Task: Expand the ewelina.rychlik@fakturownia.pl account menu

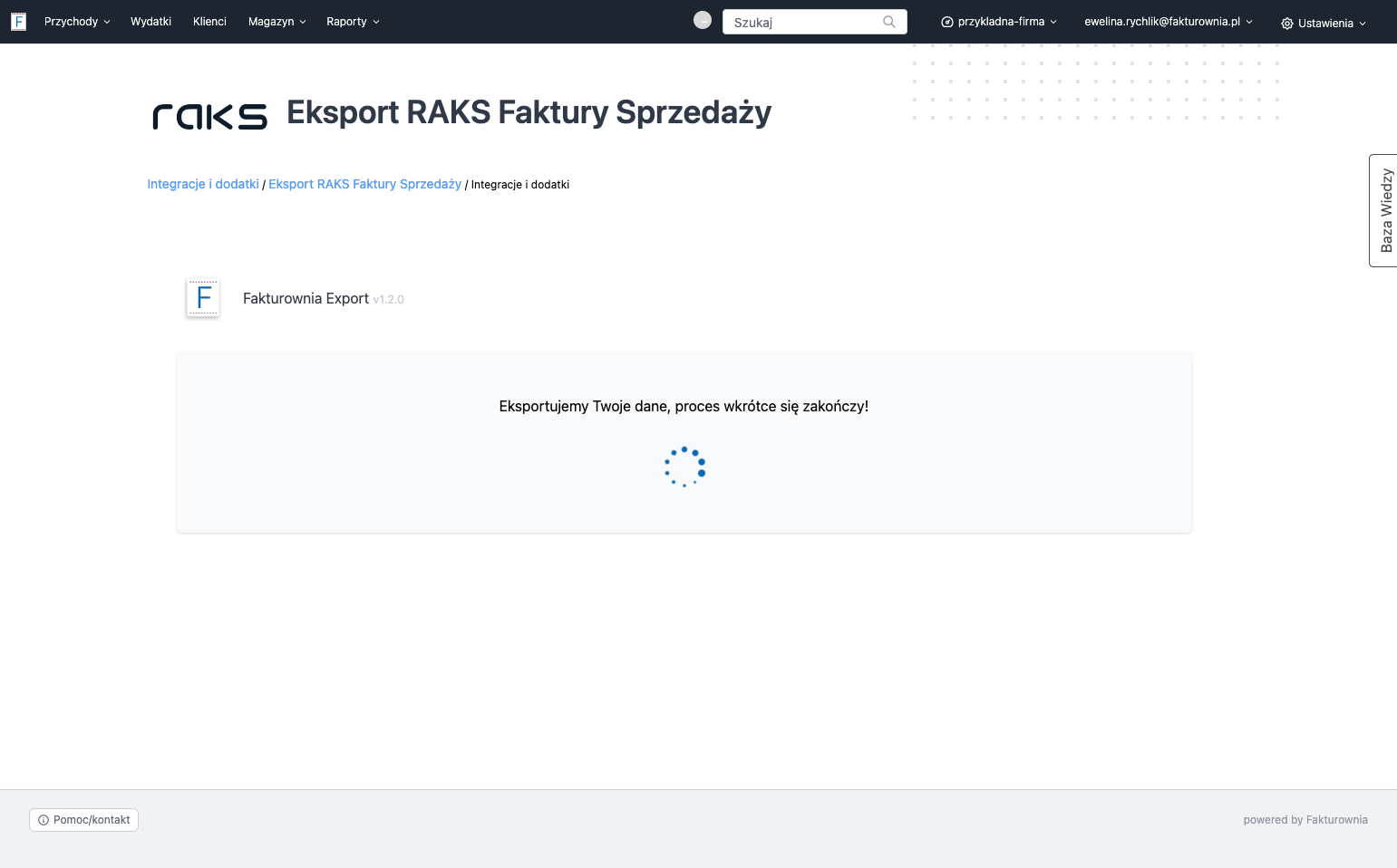Action: [1169, 22]
